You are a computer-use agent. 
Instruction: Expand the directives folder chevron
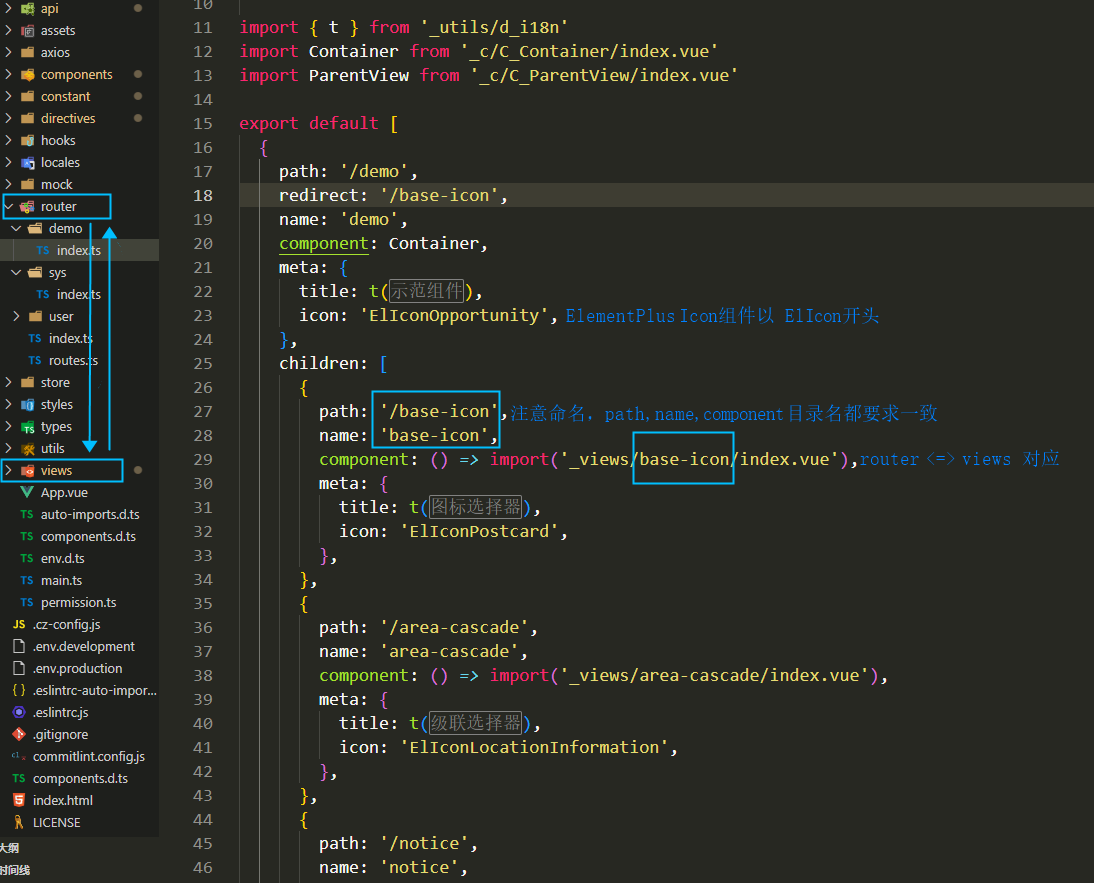pos(8,119)
